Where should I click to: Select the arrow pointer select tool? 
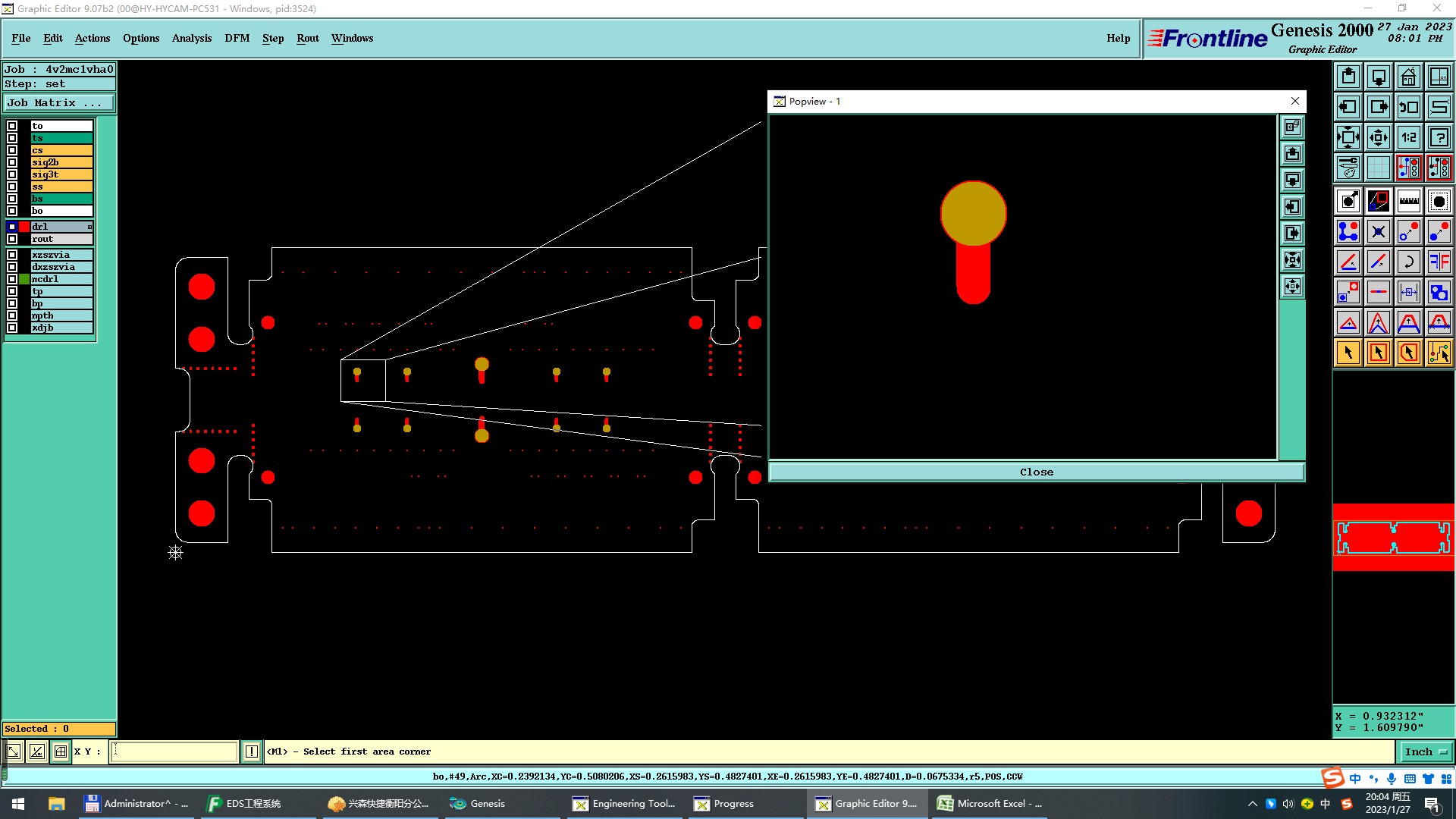[x=1348, y=353]
